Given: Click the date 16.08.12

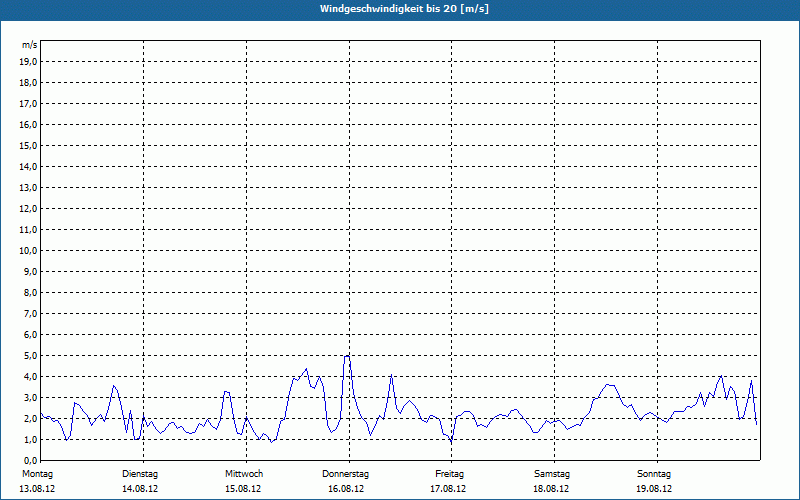Looking at the screenshot, I should click(346, 489).
